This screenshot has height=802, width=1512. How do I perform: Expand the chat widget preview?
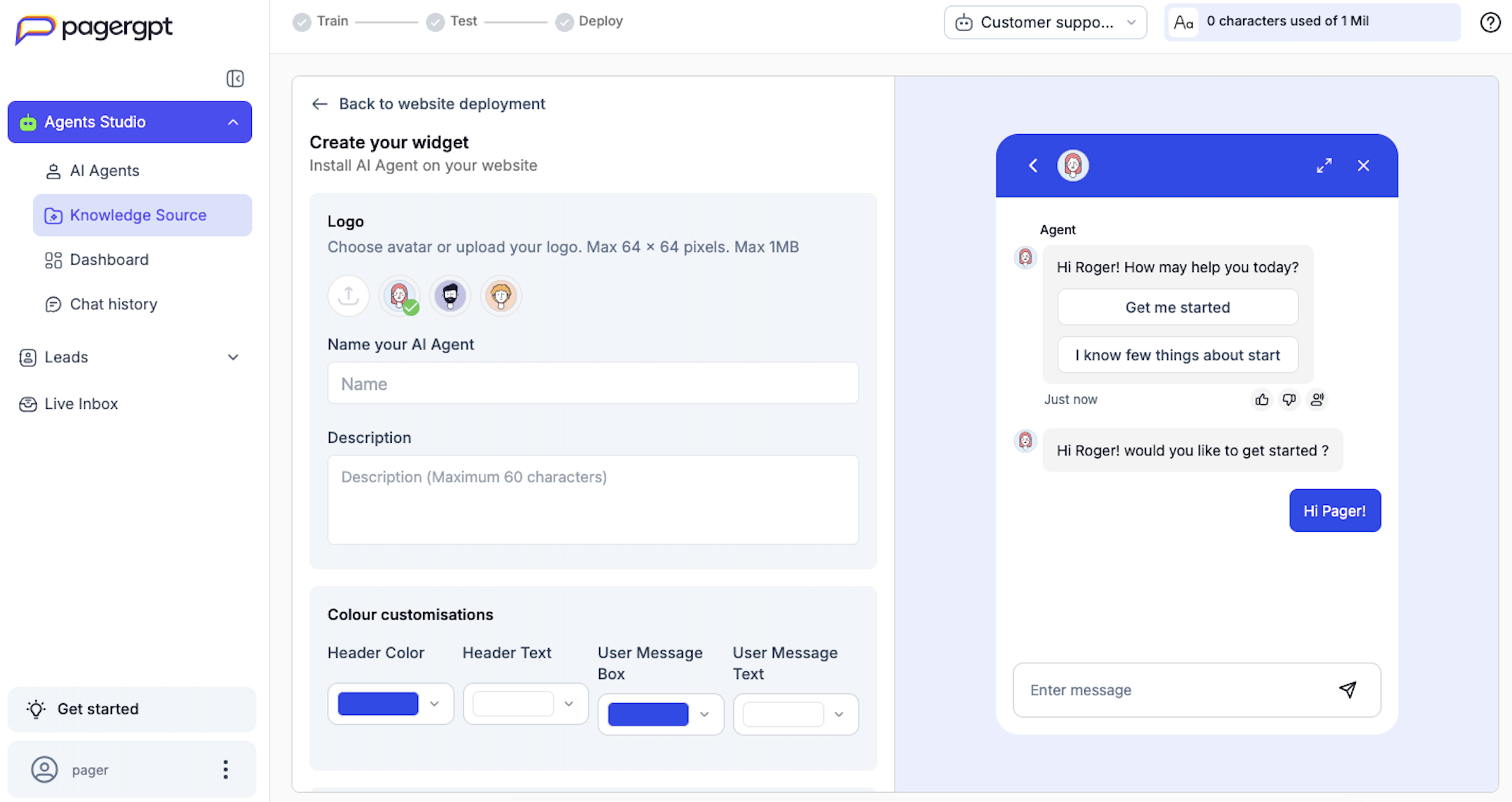click(1324, 166)
